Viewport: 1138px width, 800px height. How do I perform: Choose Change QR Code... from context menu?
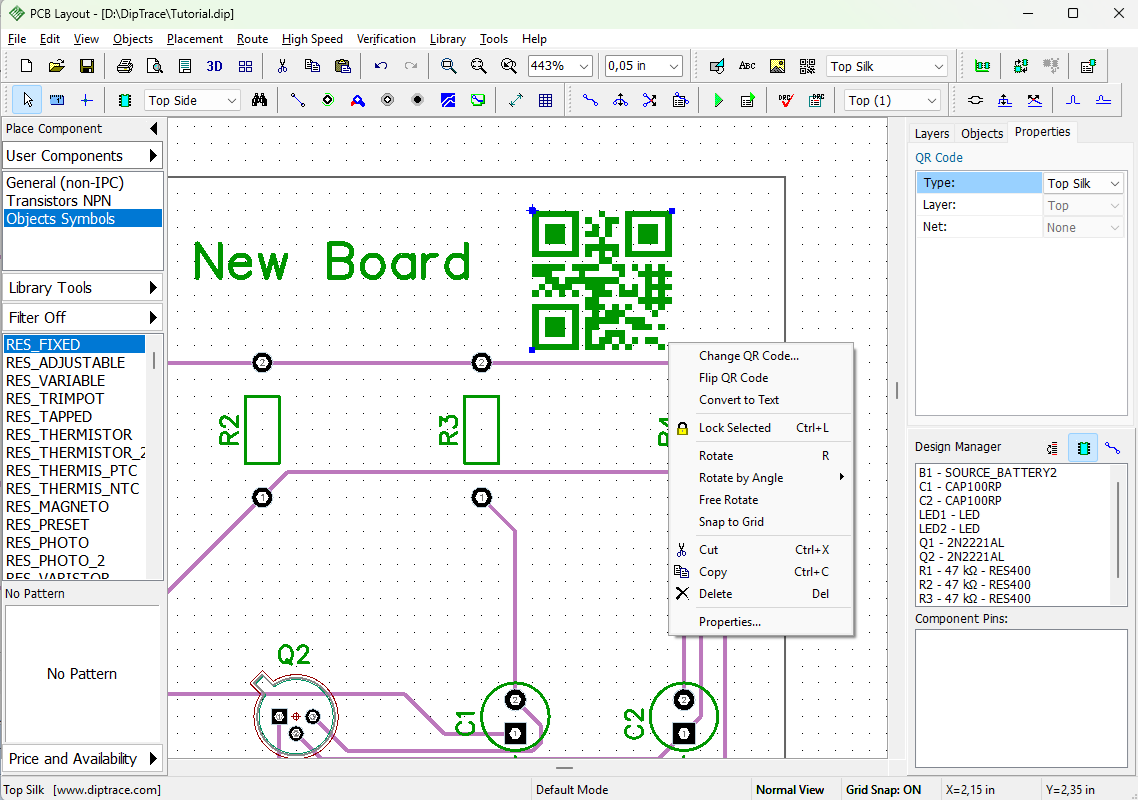pos(760,356)
